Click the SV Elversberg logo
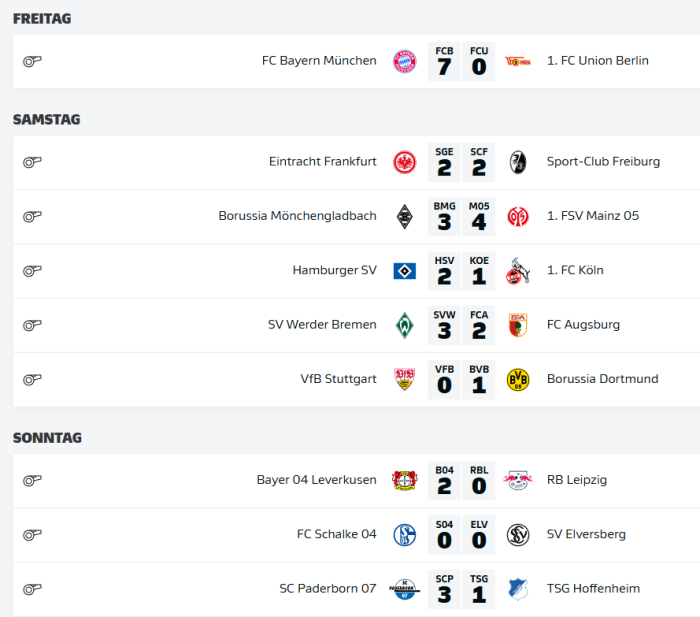The image size is (700, 617). click(518, 535)
